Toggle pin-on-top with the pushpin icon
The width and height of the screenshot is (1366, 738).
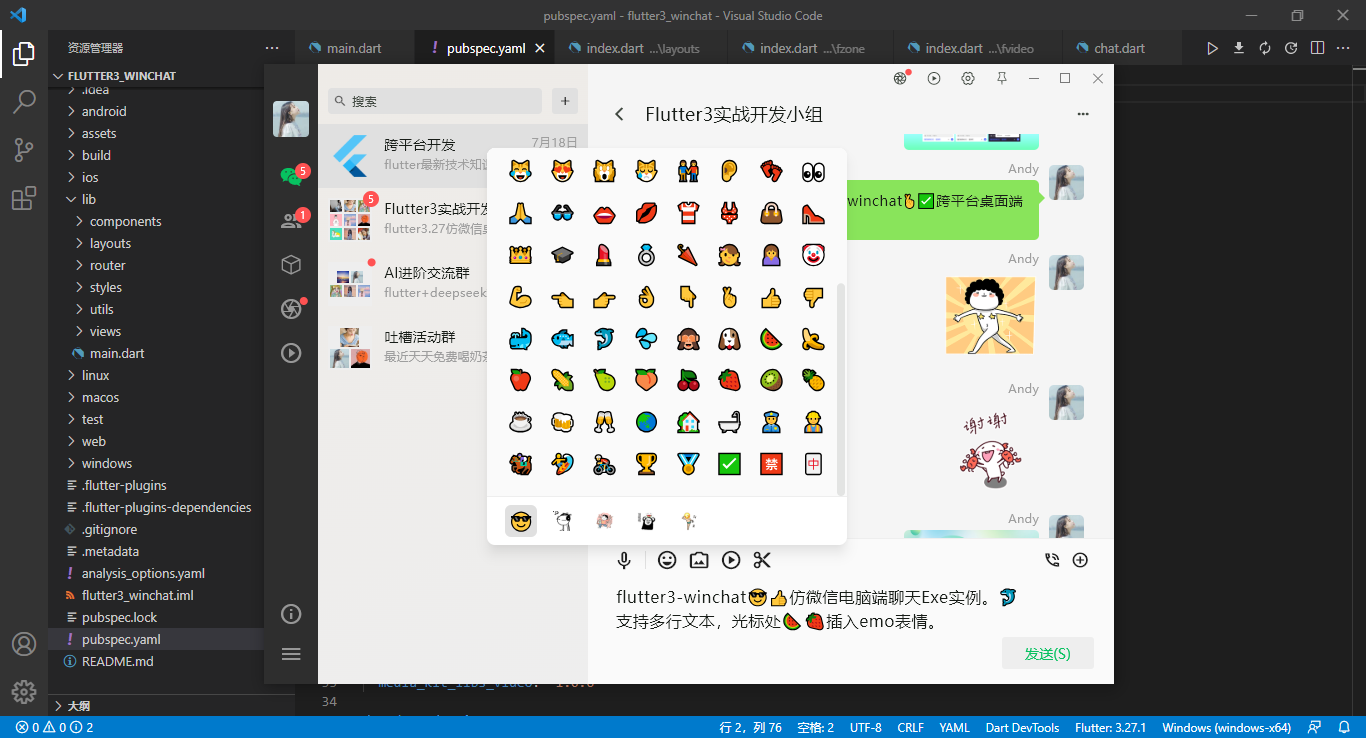click(1001, 78)
